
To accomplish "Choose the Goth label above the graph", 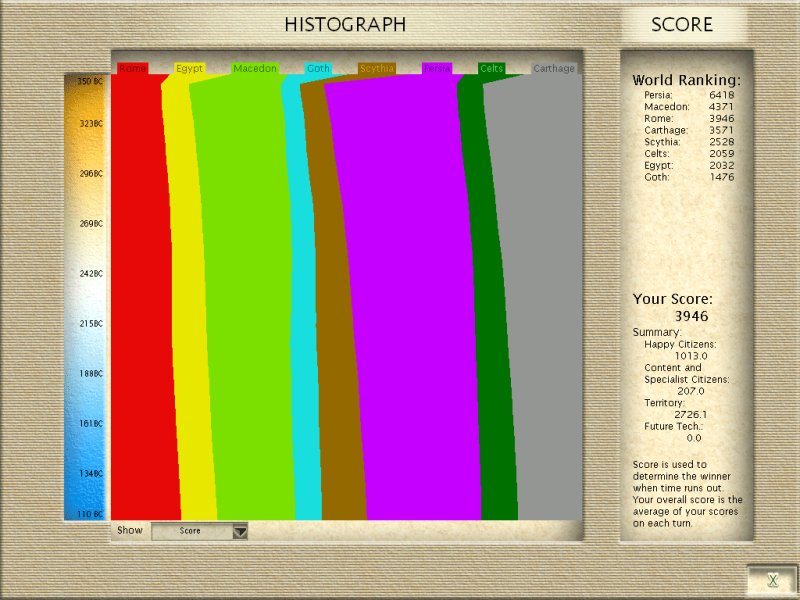I will (318, 69).
